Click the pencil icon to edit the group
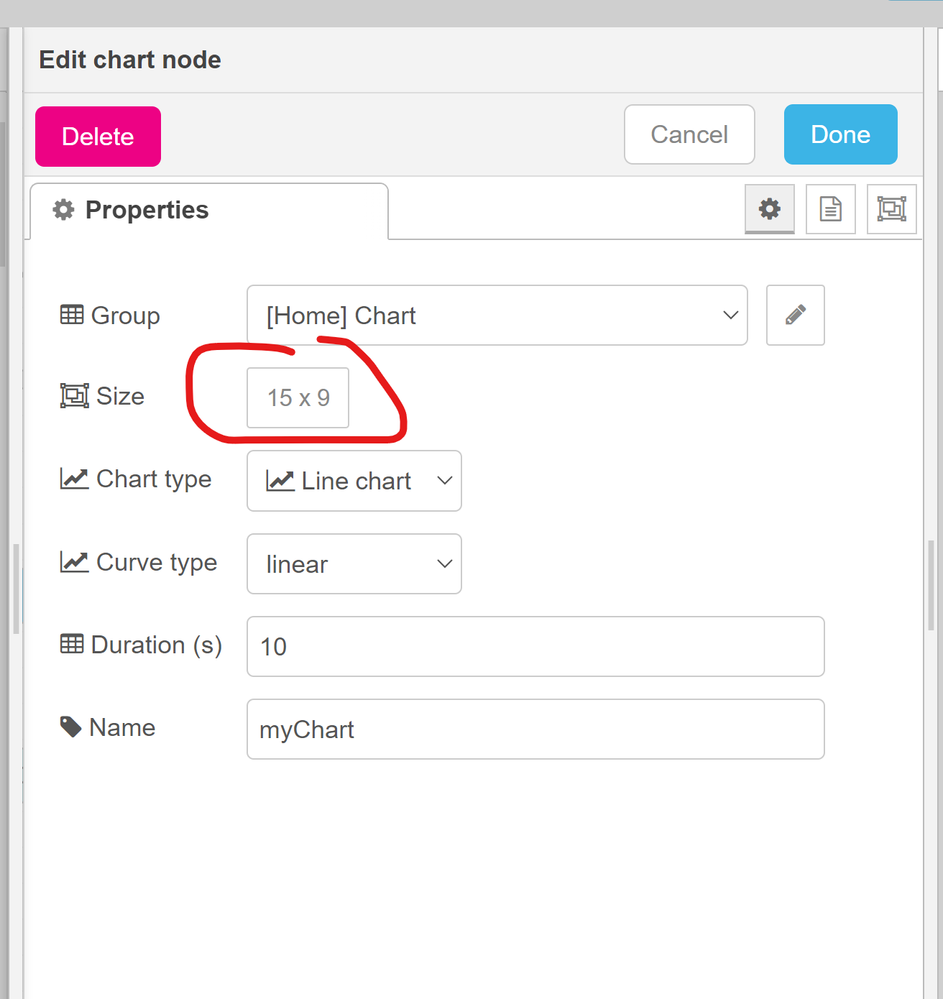The height and width of the screenshot is (999, 943). point(795,315)
